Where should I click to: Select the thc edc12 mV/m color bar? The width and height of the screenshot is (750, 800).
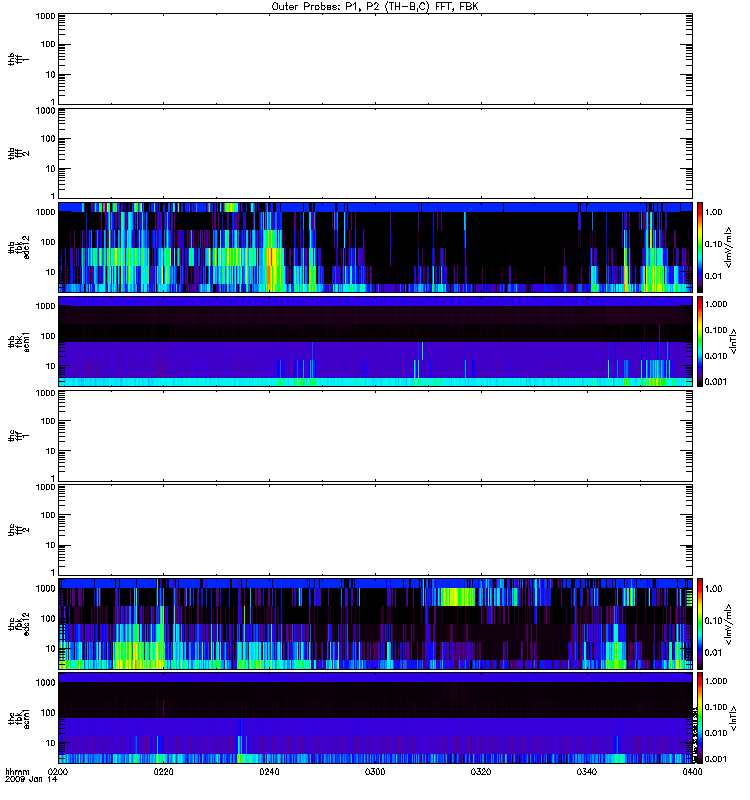pos(700,624)
